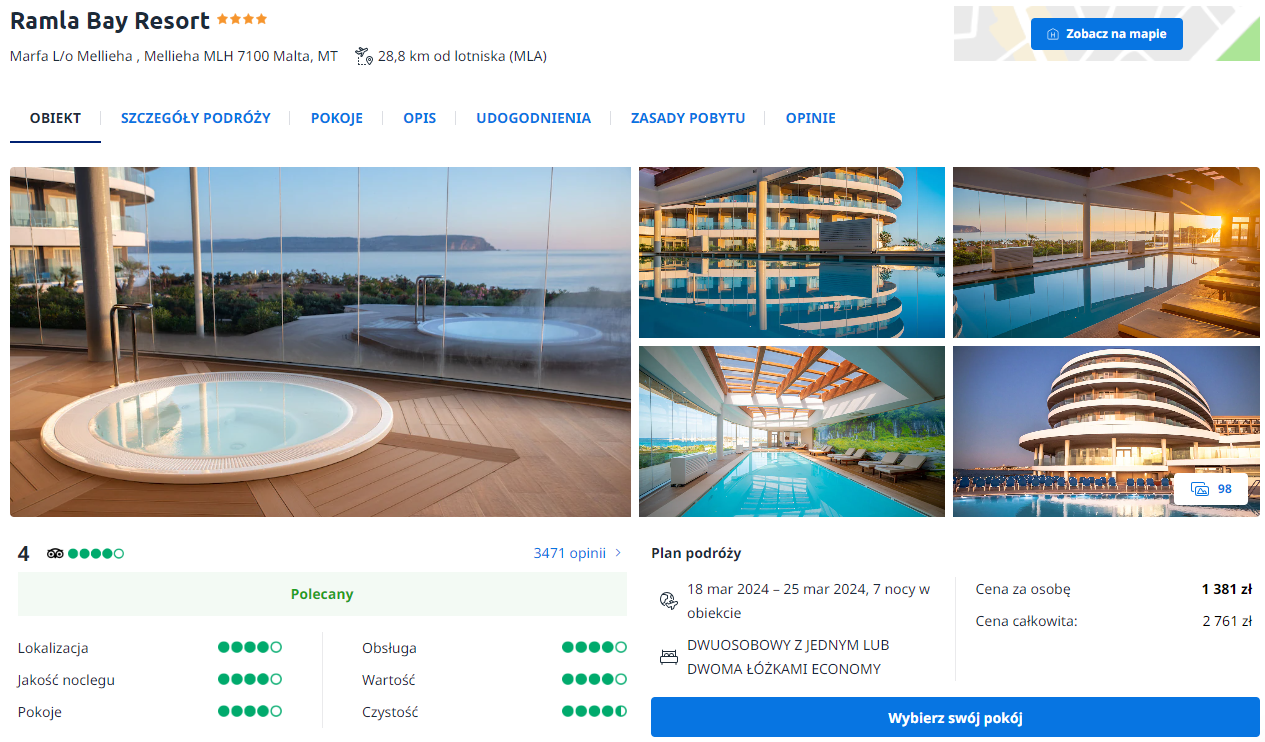This screenshot has width=1265, height=742.
Task: Click the Polecany recommendation banner
Action: click(322, 594)
